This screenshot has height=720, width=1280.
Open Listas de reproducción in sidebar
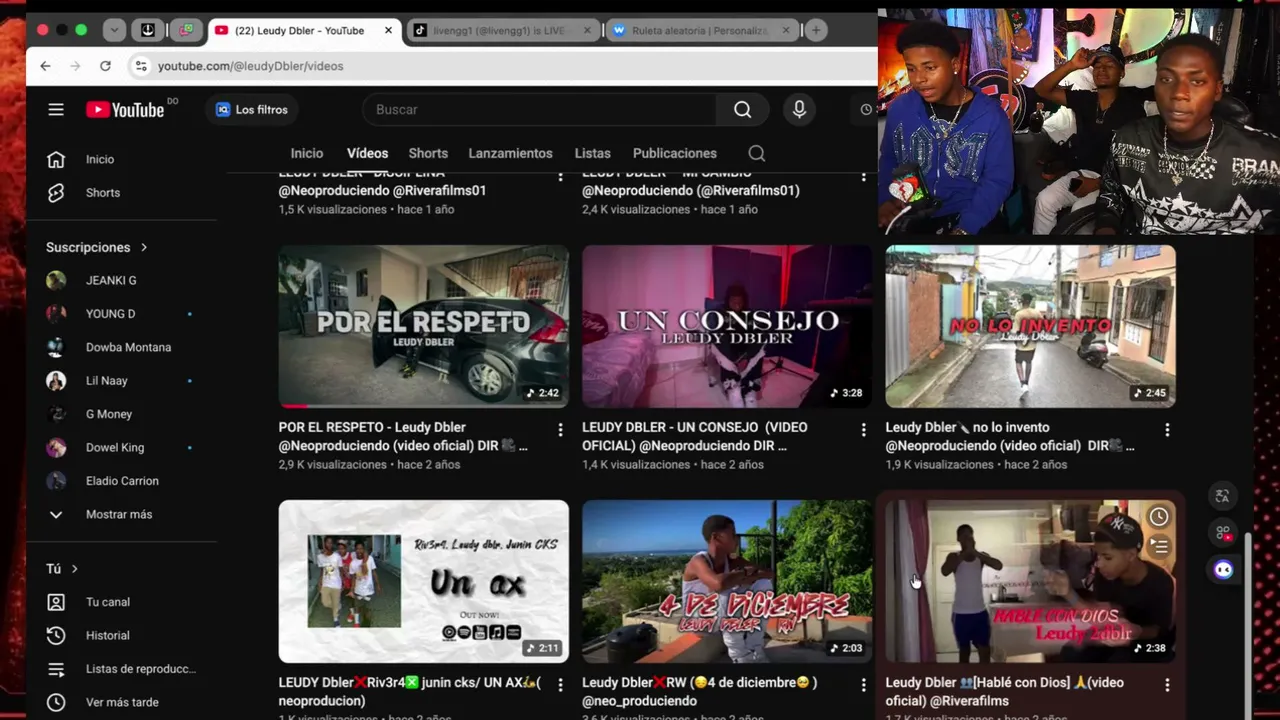coord(122,669)
